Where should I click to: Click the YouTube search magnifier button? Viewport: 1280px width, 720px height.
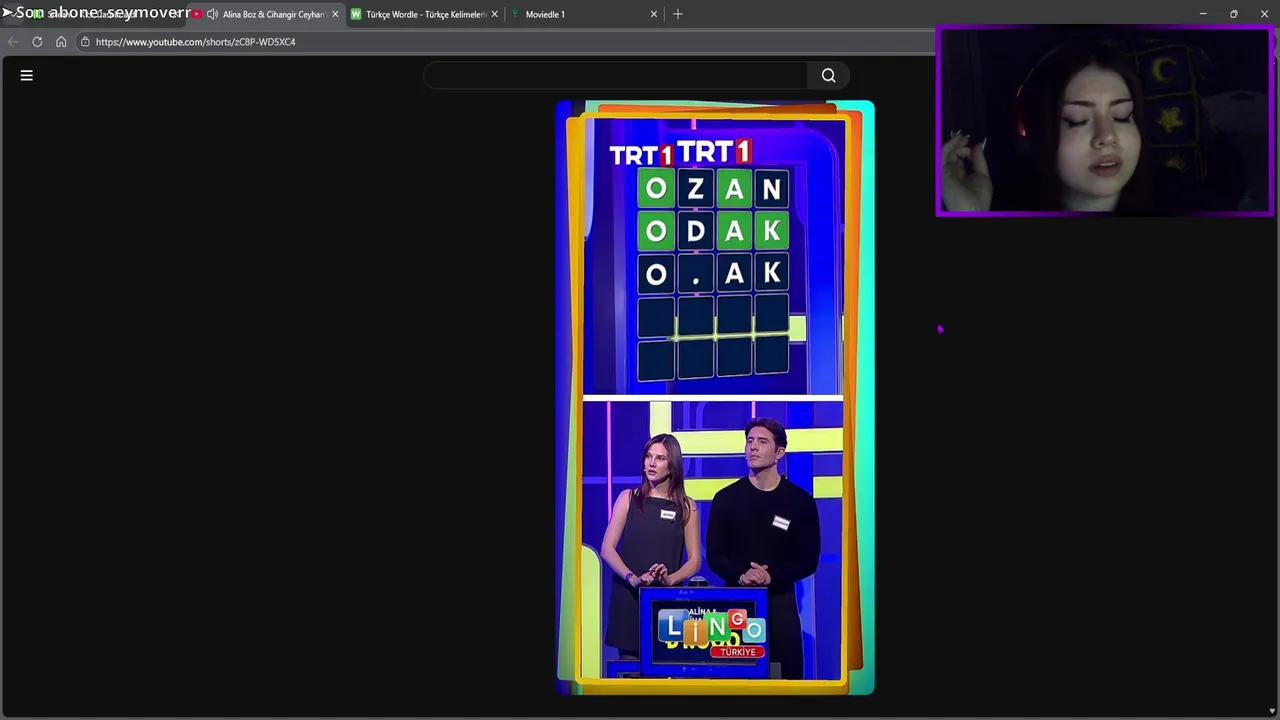point(828,75)
